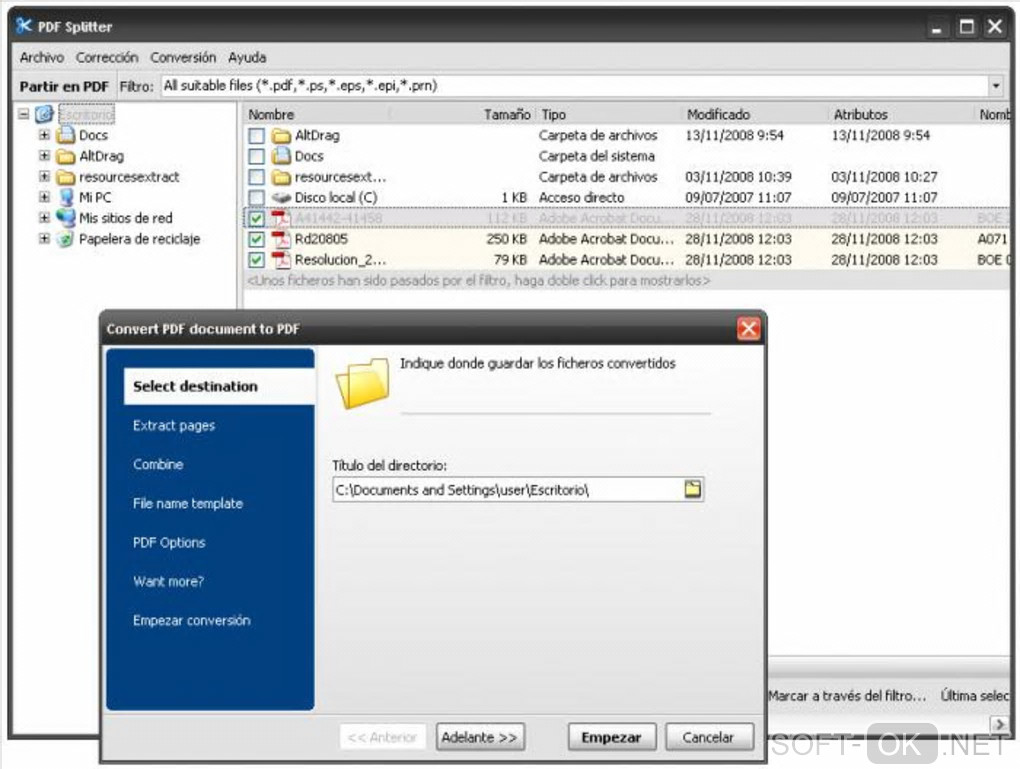1020x769 pixels.
Task: Collapse the Escritorio tree node
Action: tap(23, 114)
